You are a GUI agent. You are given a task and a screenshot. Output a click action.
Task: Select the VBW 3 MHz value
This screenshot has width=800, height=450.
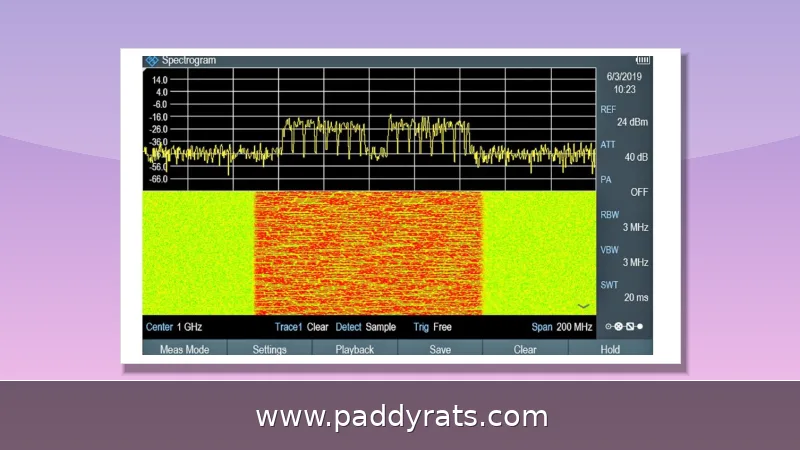pyautogui.click(x=624, y=256)
